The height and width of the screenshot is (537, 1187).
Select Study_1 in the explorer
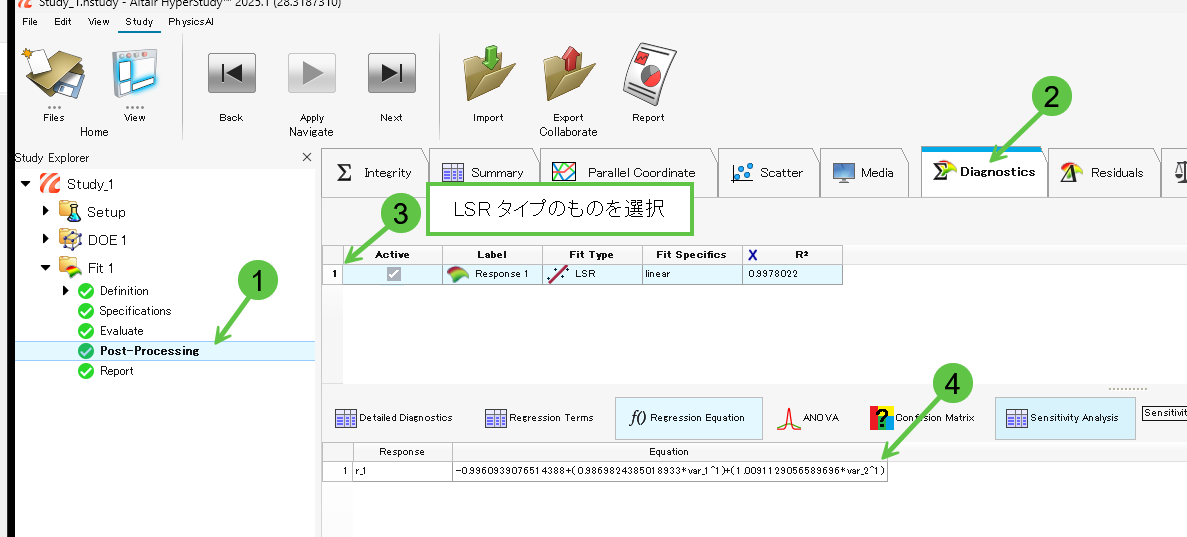[90, 184]
